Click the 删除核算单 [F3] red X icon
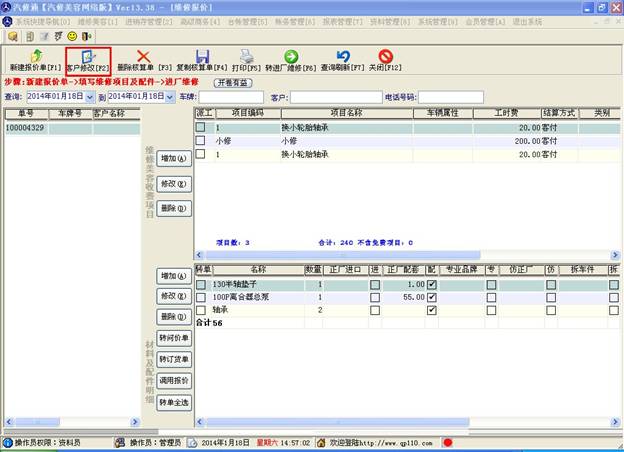624x452 pixels. (144, 58)
